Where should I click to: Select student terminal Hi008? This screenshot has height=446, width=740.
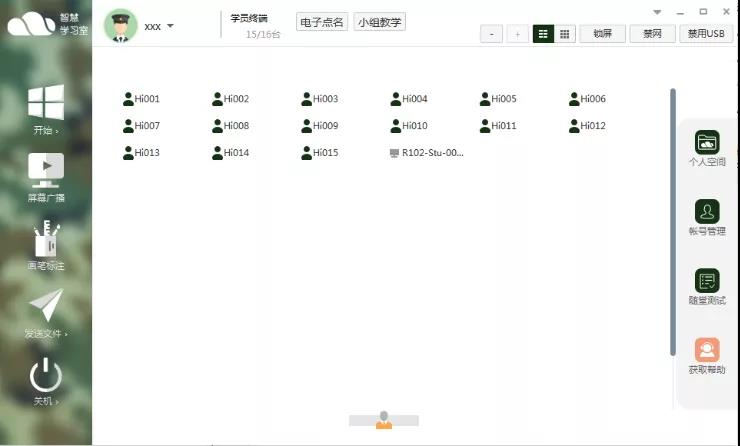click(230, 126)
